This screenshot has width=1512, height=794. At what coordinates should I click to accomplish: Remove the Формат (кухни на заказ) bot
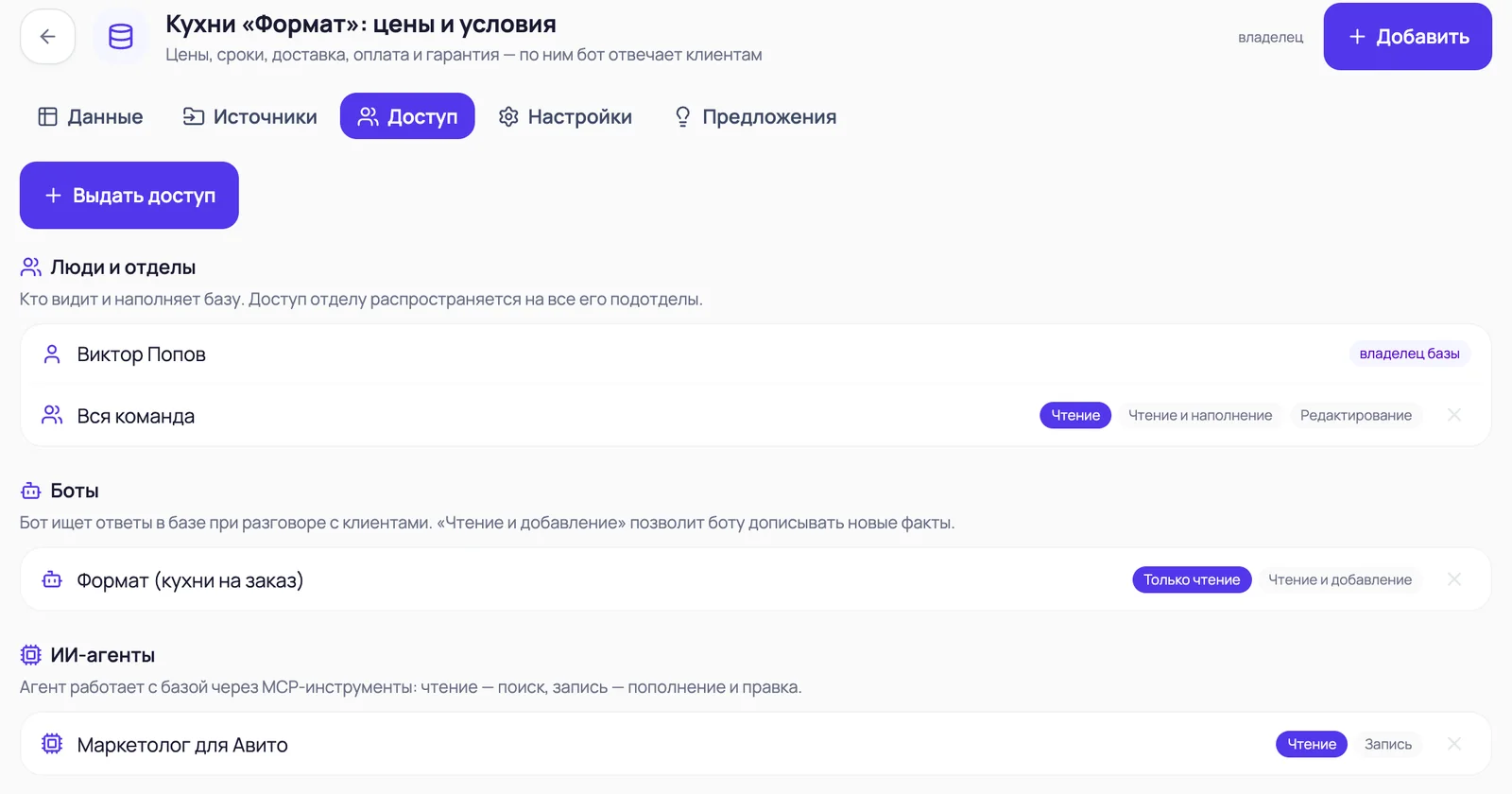1454,579
